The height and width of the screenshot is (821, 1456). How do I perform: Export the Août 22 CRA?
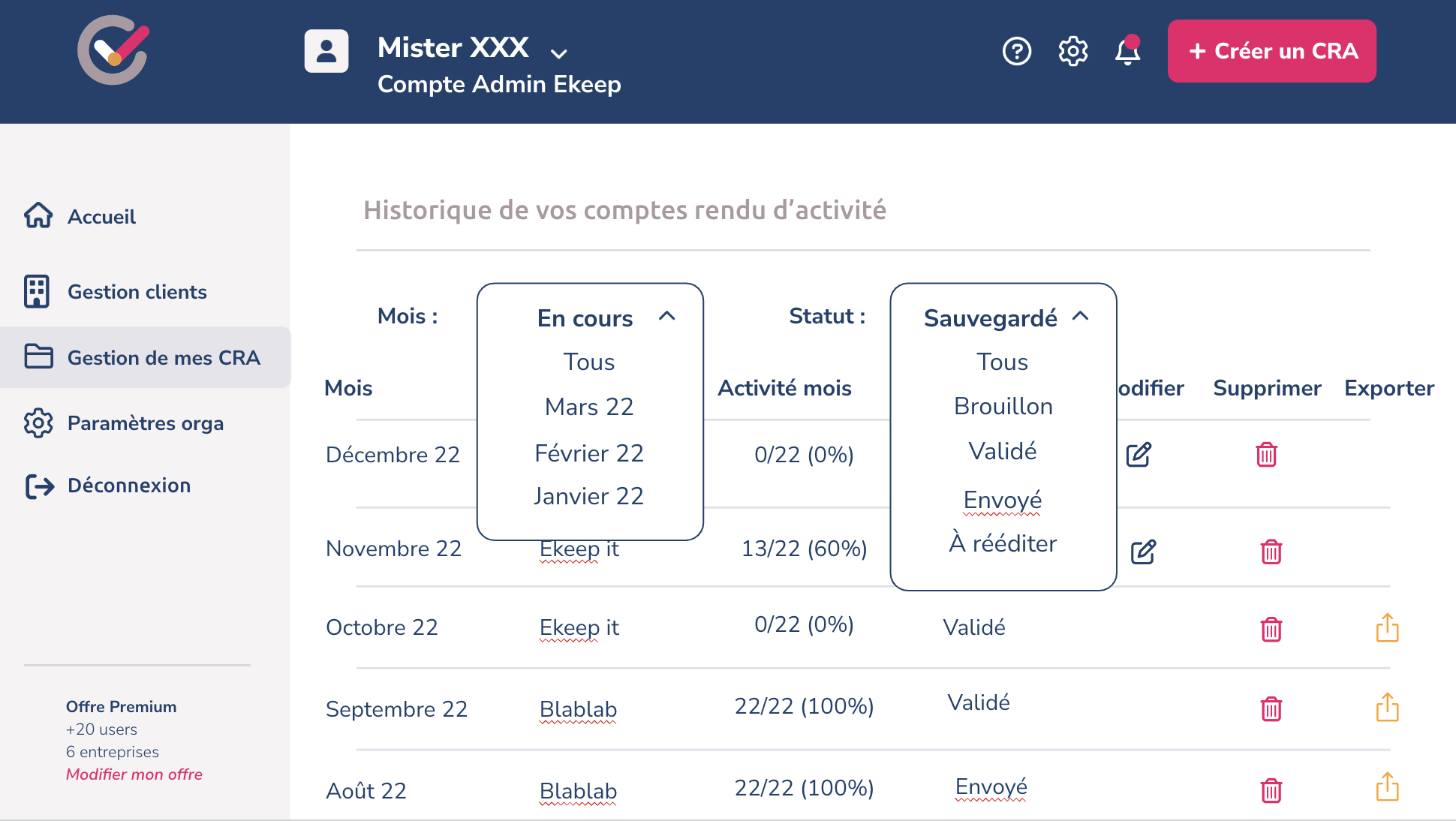tap(1387, 787)
